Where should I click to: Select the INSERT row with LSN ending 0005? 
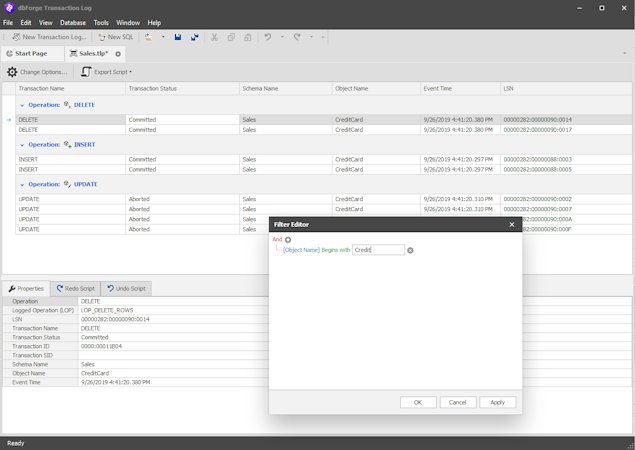(324, 169)
